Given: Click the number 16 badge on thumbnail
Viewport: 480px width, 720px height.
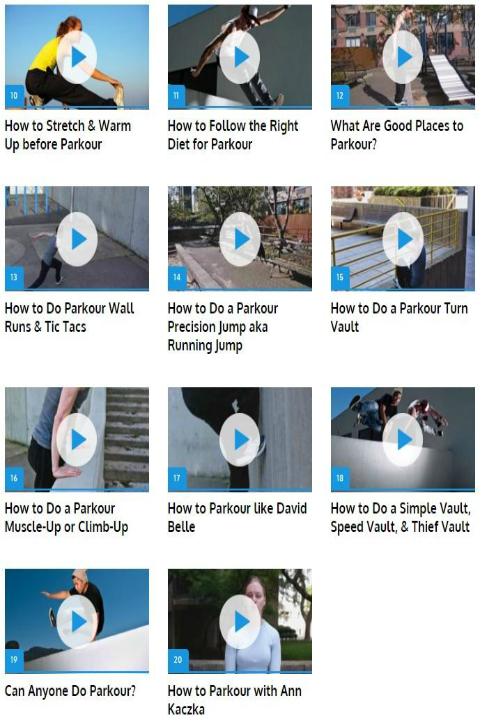Looking at the screenshot, I should click(14, 478).
